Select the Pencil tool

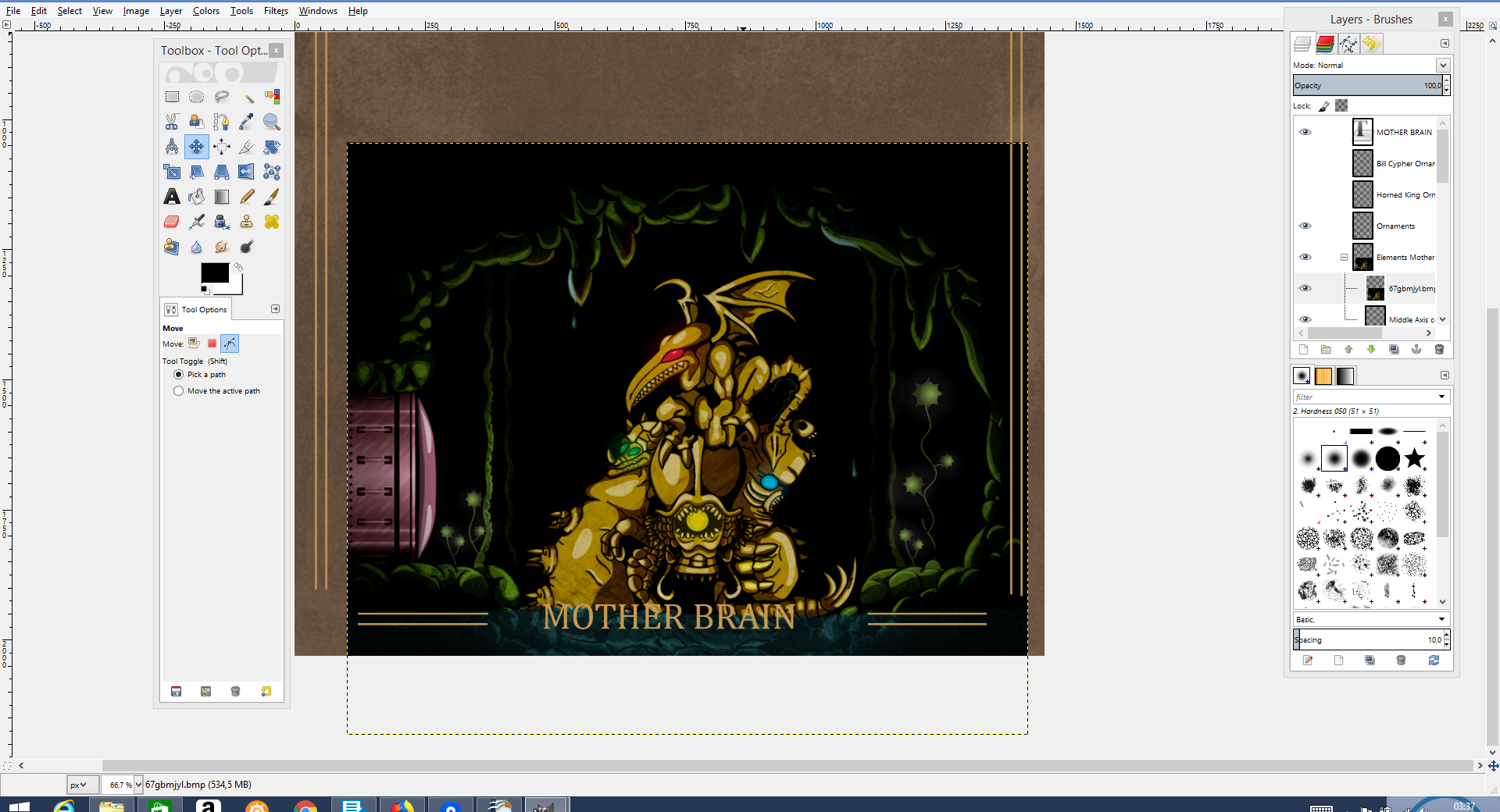coord(247,197)
